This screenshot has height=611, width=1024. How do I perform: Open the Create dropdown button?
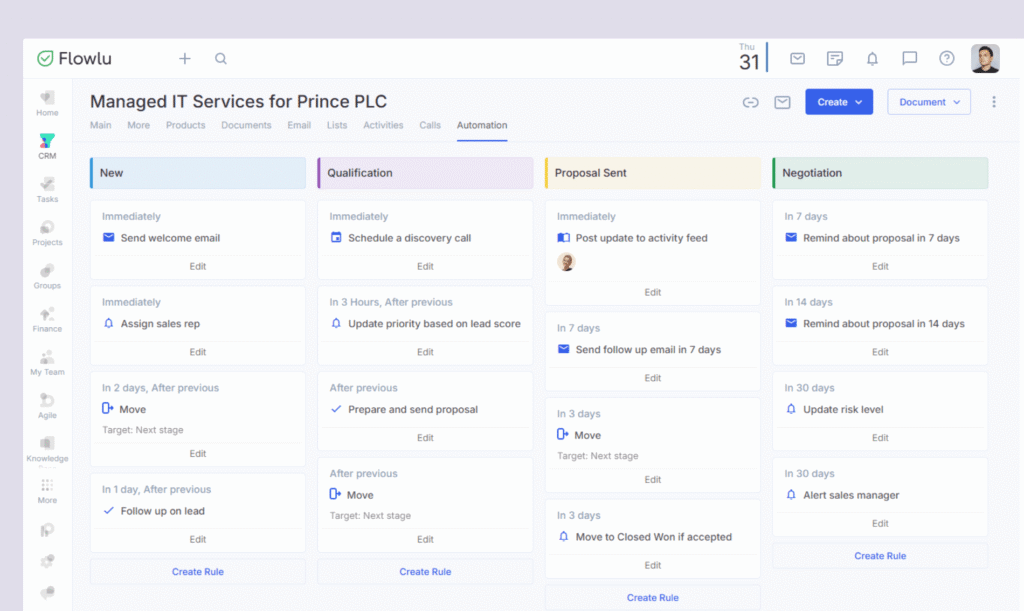(x=838, y=101)
